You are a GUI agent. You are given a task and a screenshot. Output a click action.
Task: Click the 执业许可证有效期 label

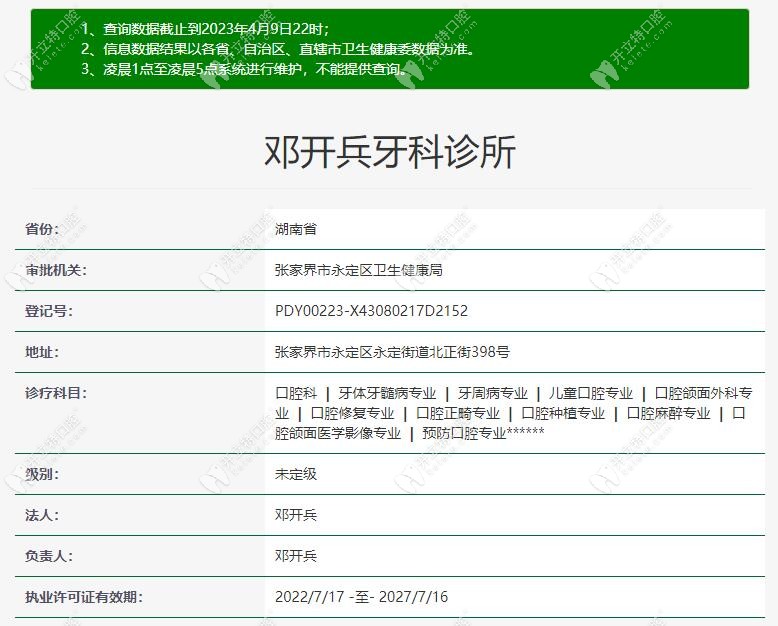[83, 597]
